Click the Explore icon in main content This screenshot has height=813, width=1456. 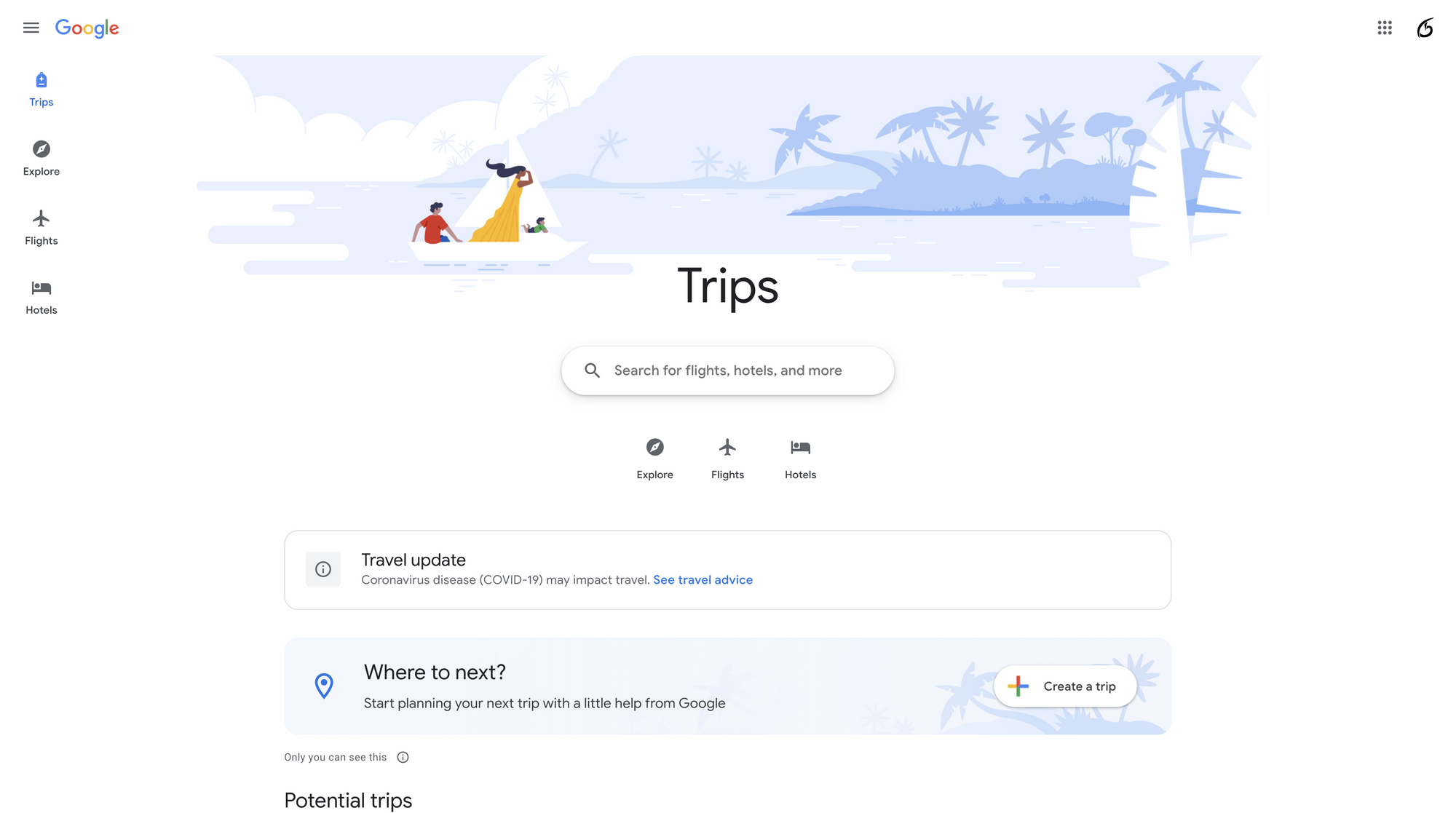pyautogui.click(x=655, y=447)
